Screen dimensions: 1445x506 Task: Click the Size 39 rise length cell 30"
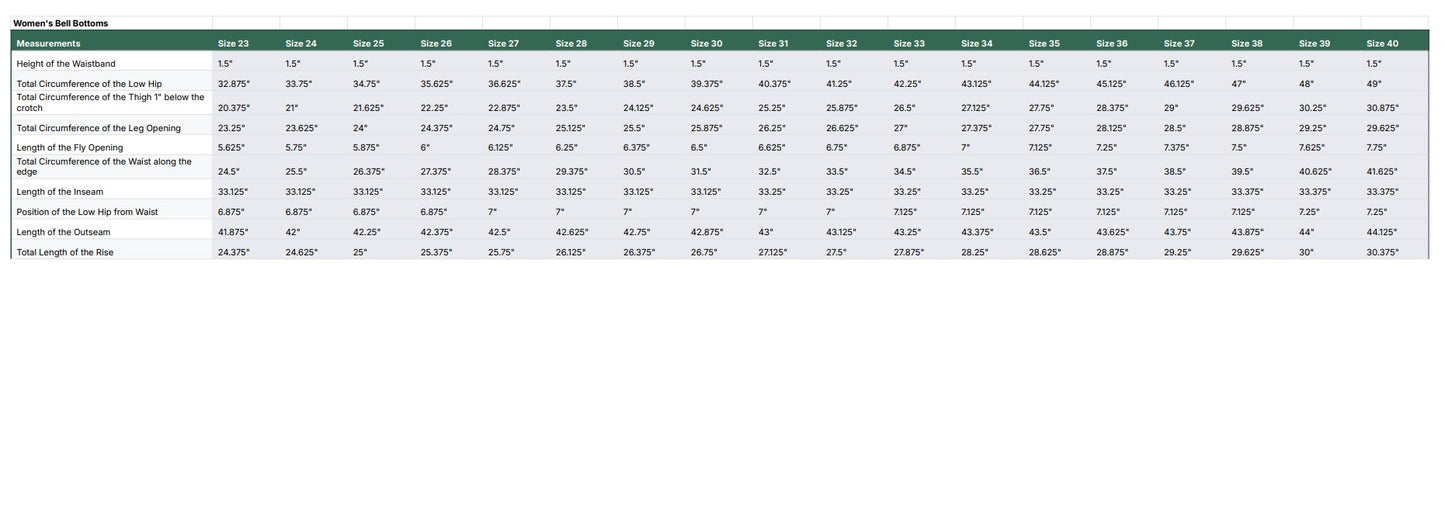coord(1307,253)
